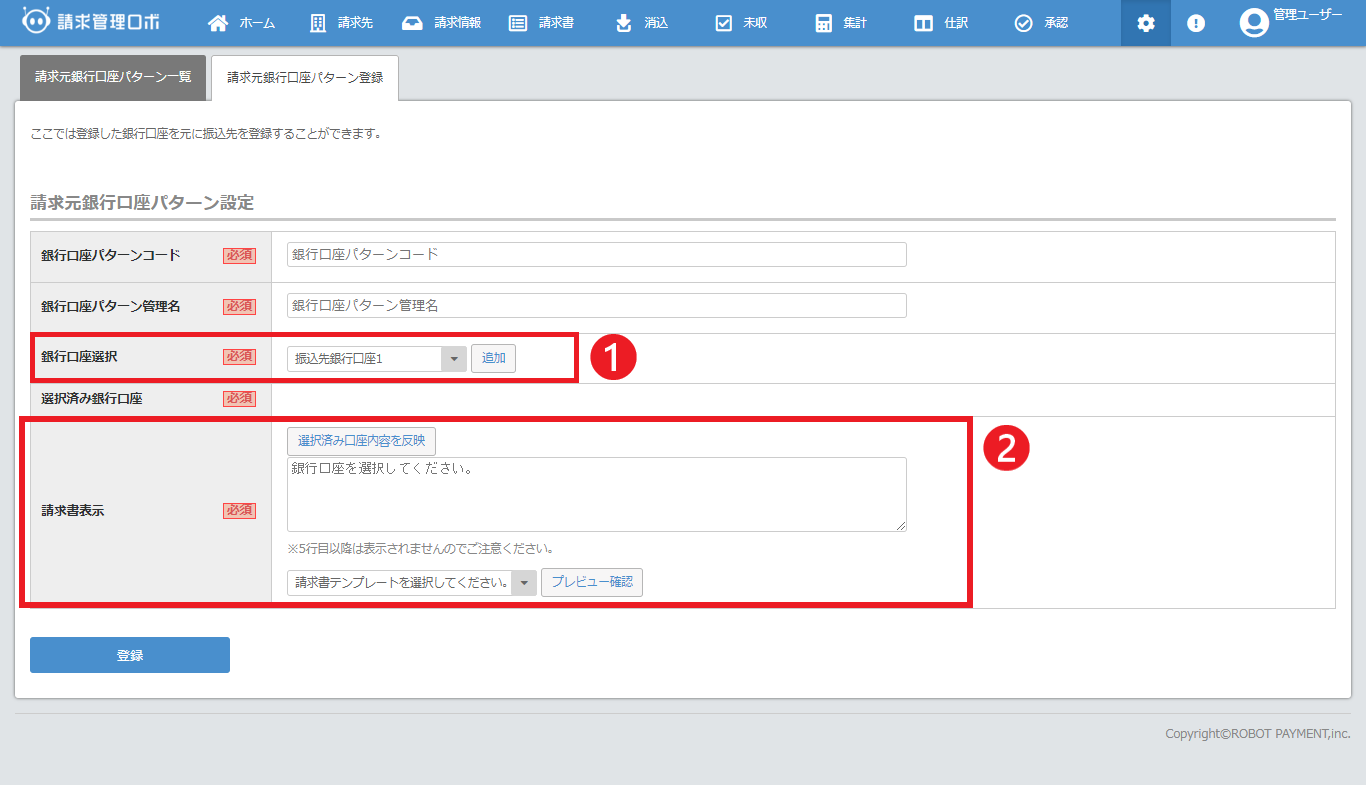Click the download arrow icon for 消込
This screenshot has width=1366, height=785.
[624, 23]
